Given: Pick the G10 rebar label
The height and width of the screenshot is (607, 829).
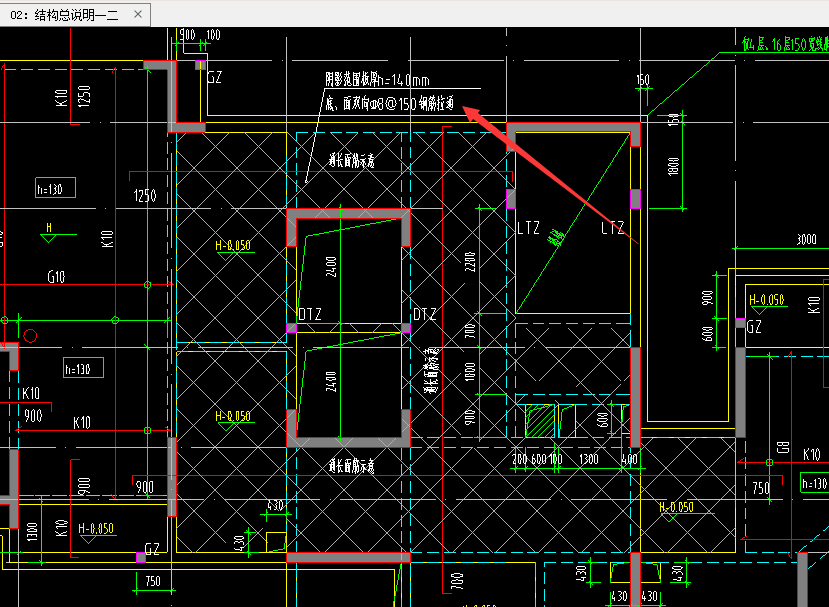Looking at the screenshot, I should (x=56, y=277).
